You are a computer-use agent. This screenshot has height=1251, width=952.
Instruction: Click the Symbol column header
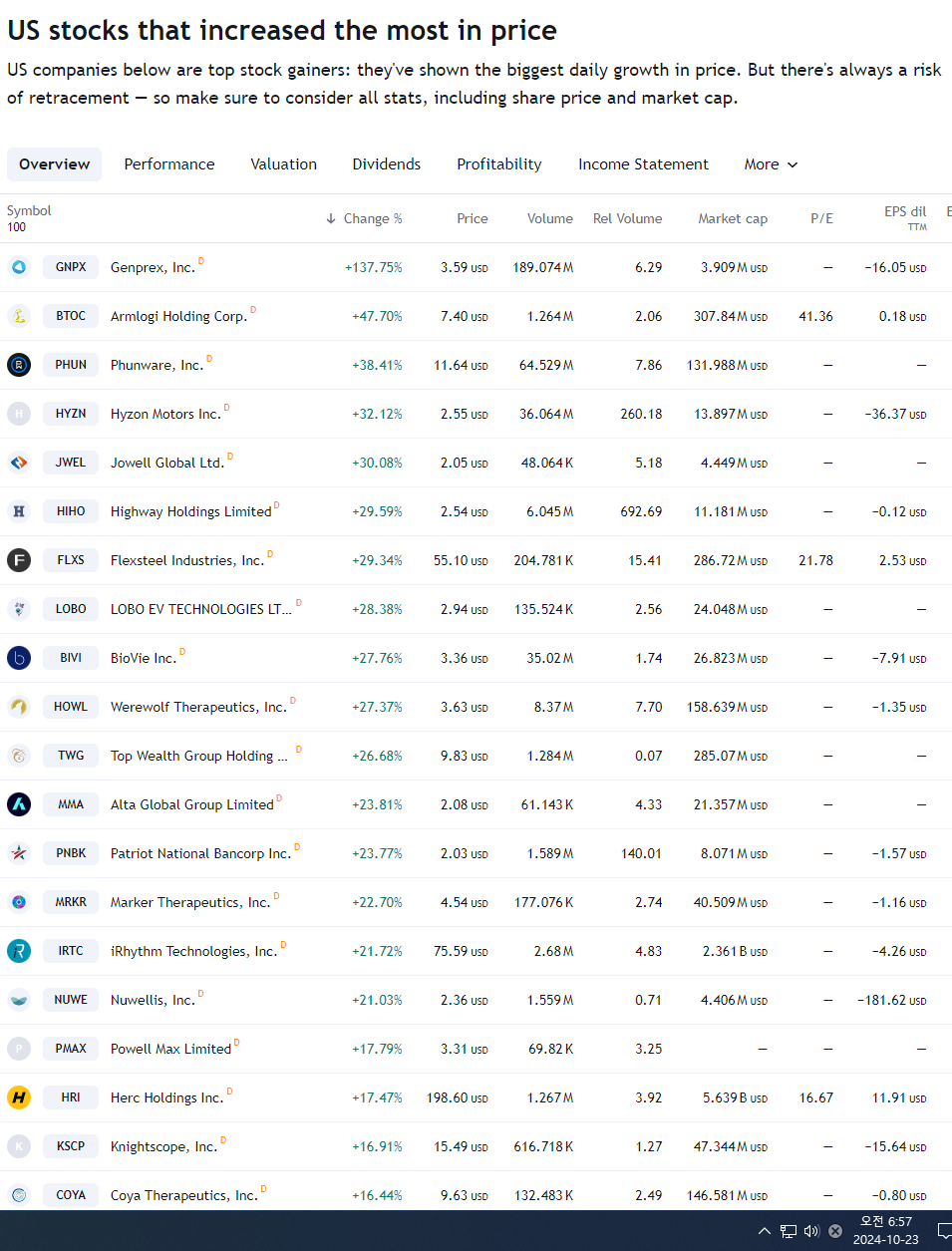[29, 210]
